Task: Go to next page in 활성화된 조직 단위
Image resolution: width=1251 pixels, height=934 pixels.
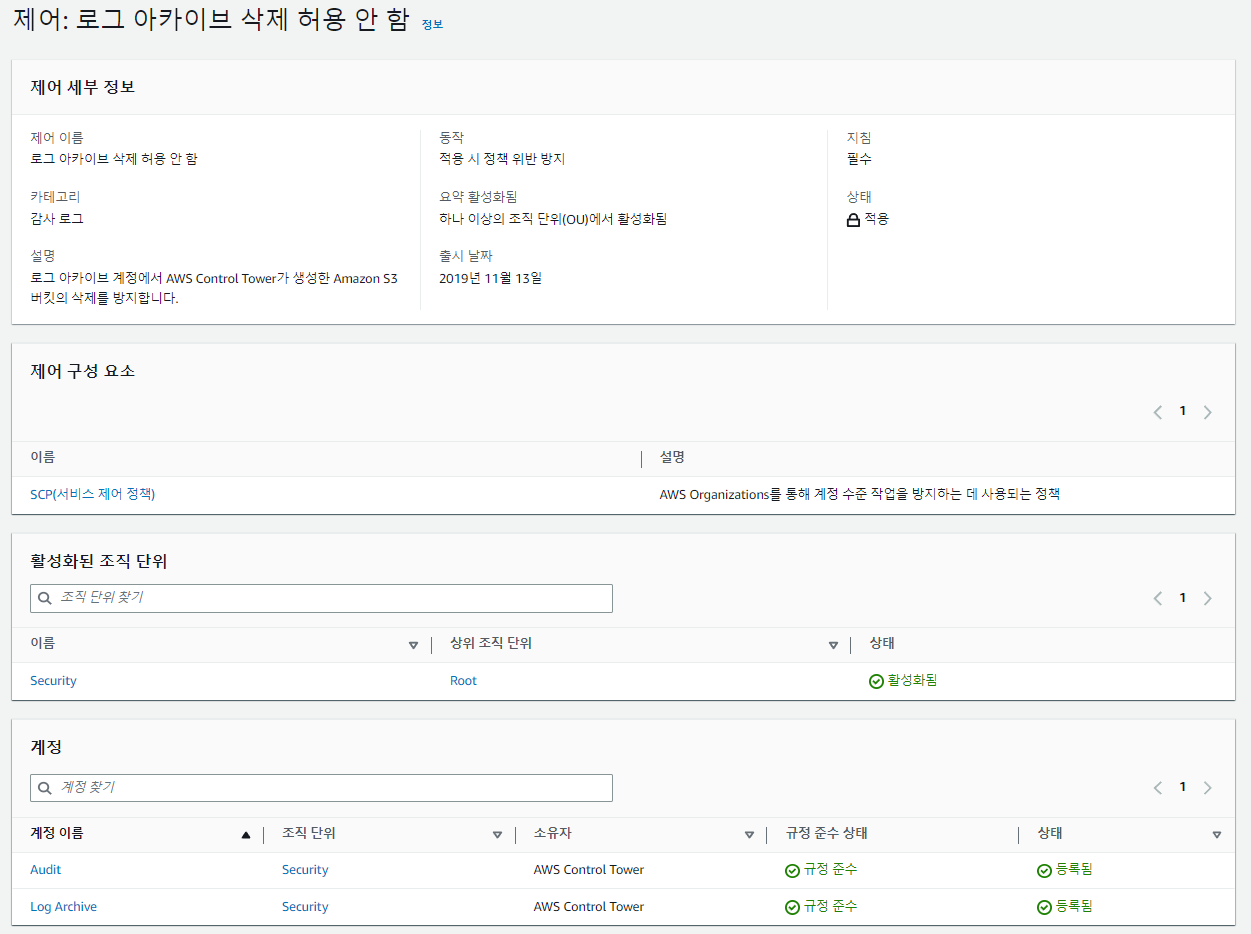Action: (x=1207, y=598)
